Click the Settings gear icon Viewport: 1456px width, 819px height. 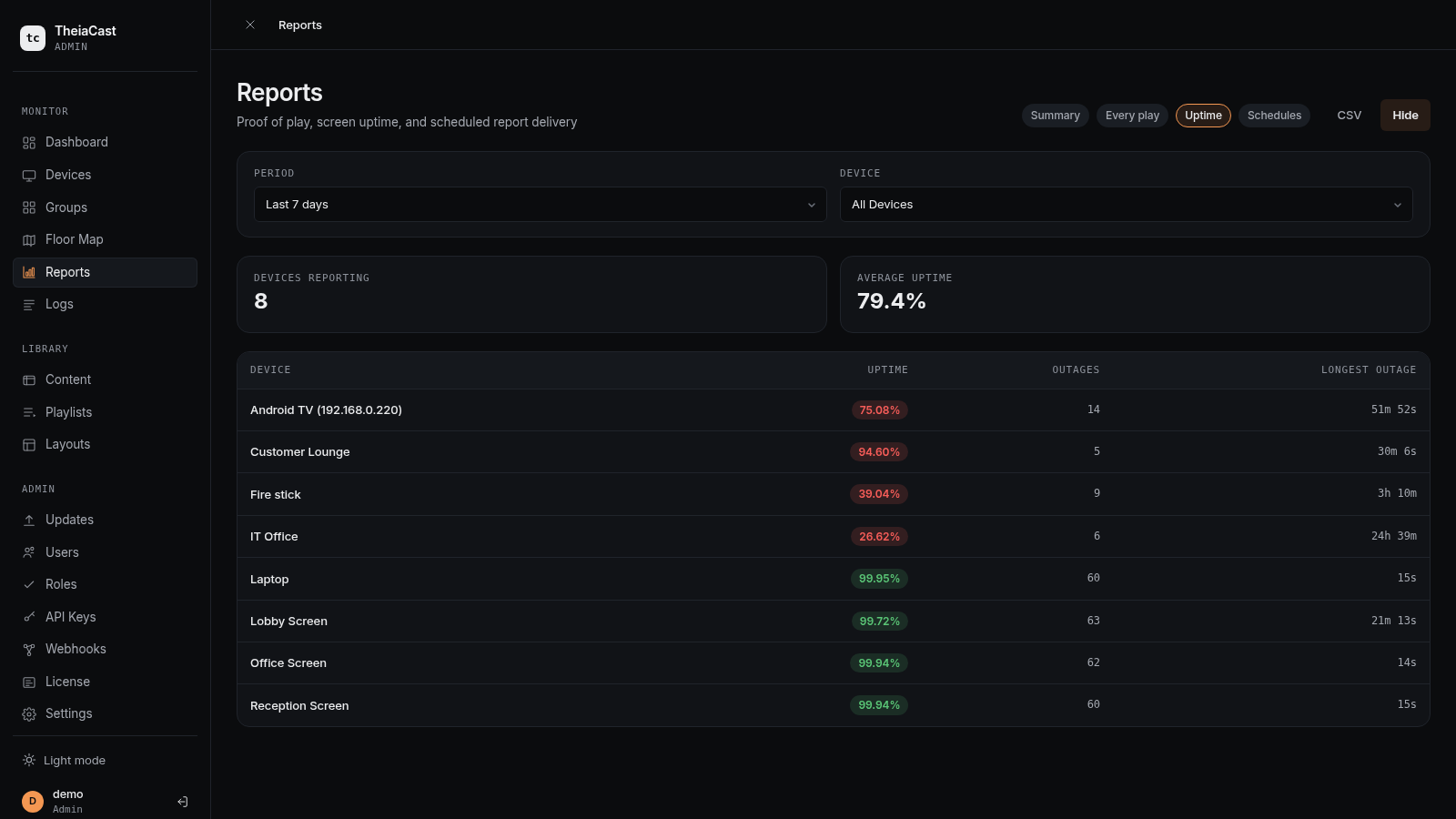click(x=29, y=714)
